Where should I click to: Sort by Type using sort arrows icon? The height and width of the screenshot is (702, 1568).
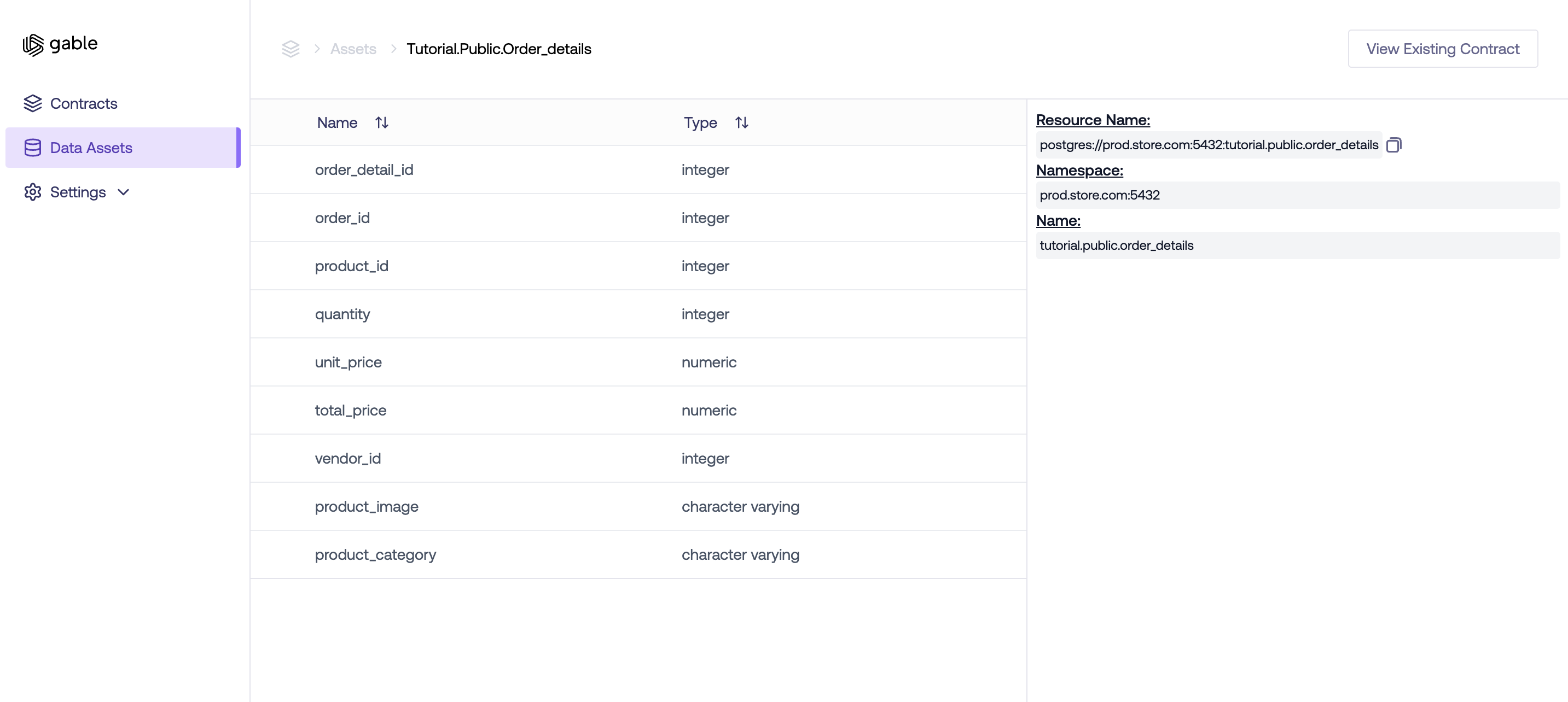741,123
